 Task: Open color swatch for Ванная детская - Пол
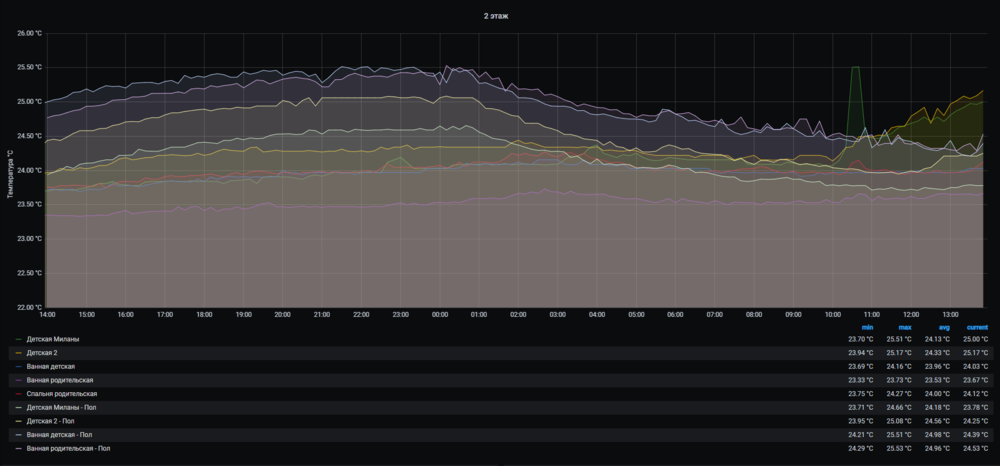tap(17, 435)
